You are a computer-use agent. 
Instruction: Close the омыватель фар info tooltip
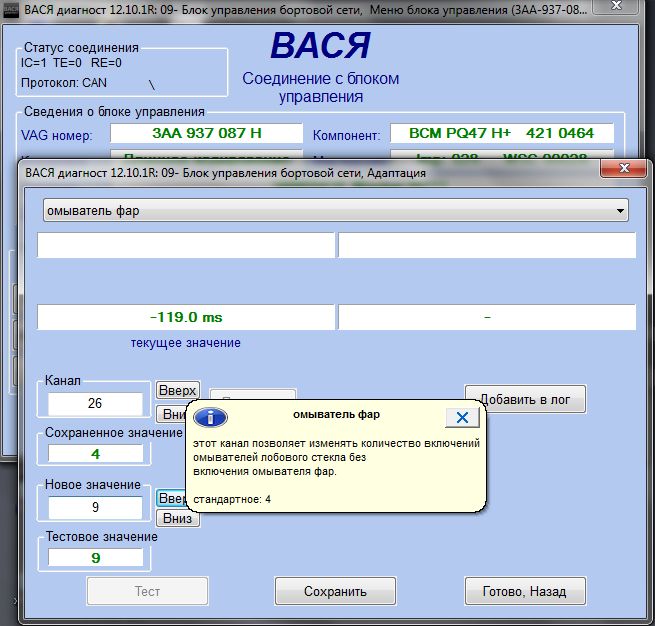tap(462, 417)
